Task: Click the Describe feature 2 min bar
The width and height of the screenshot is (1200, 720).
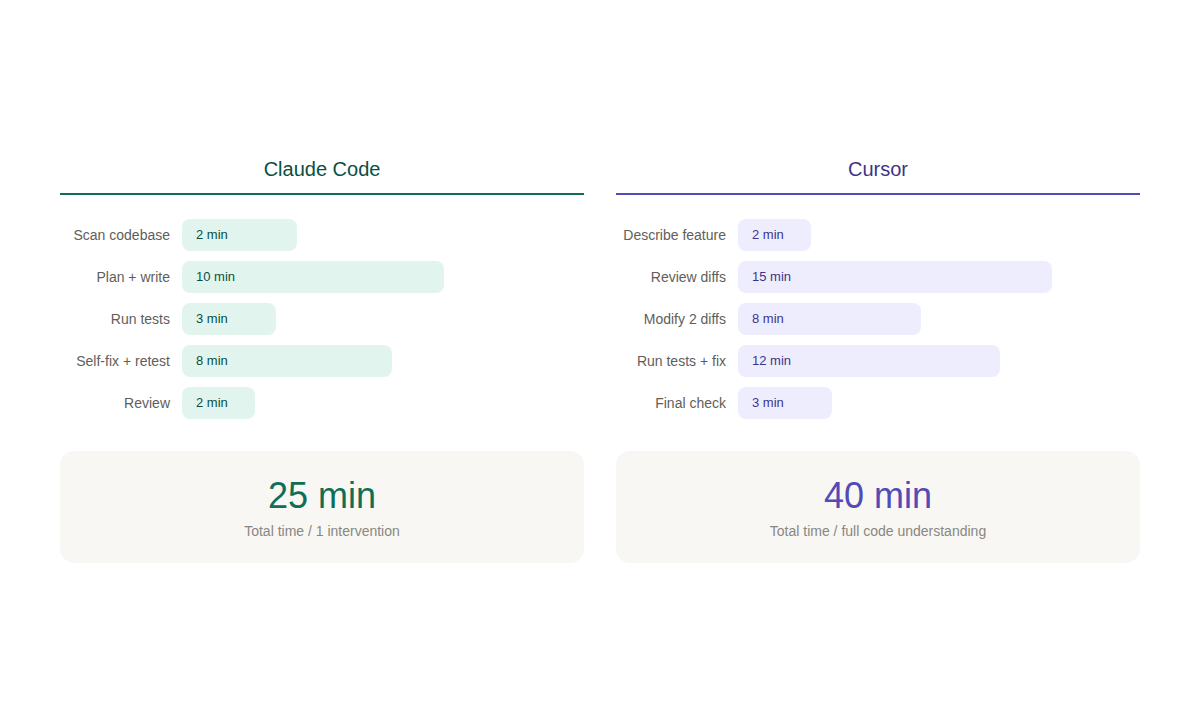Action: [774, 235]
